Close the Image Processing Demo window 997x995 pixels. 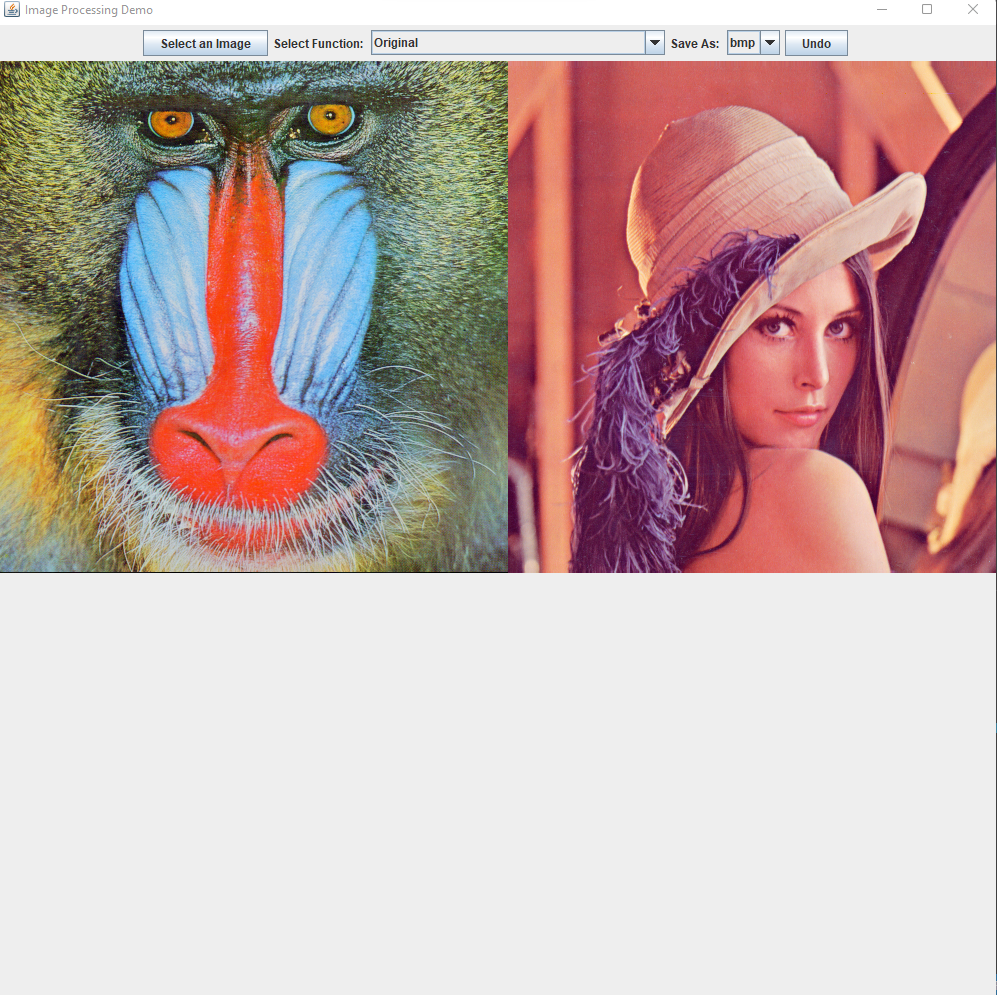coord(973,10)
